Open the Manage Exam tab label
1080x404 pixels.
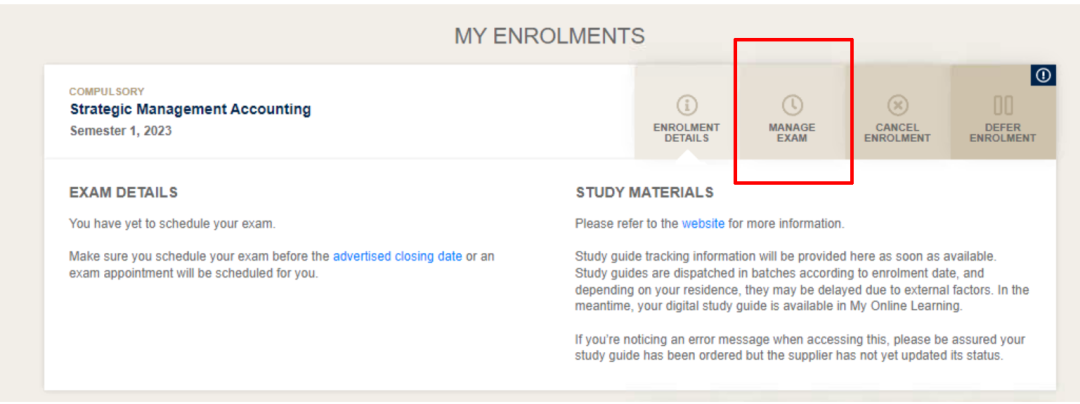coord(791,132)
